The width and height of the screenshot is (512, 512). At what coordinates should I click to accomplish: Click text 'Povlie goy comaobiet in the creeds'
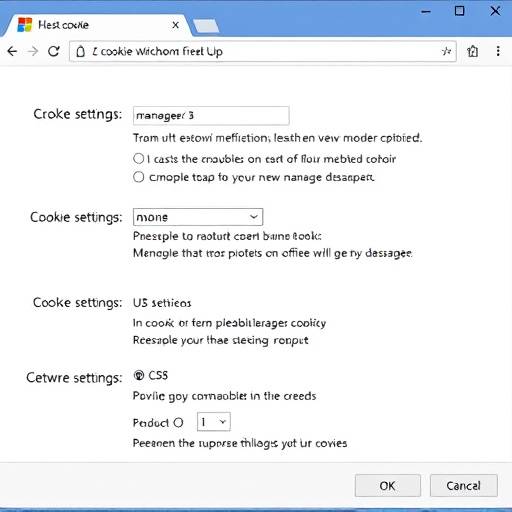[x=224, y=396]
